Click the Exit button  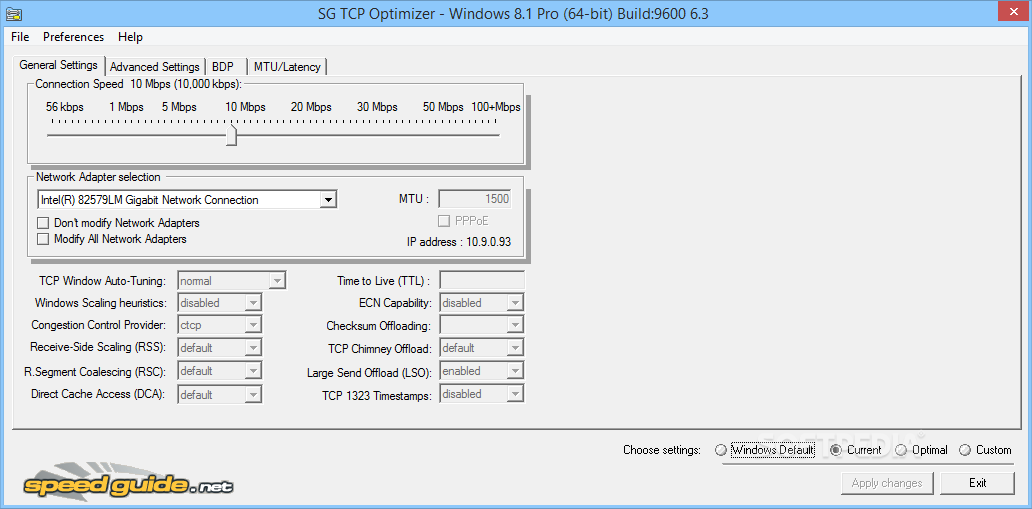coord(977,483)
